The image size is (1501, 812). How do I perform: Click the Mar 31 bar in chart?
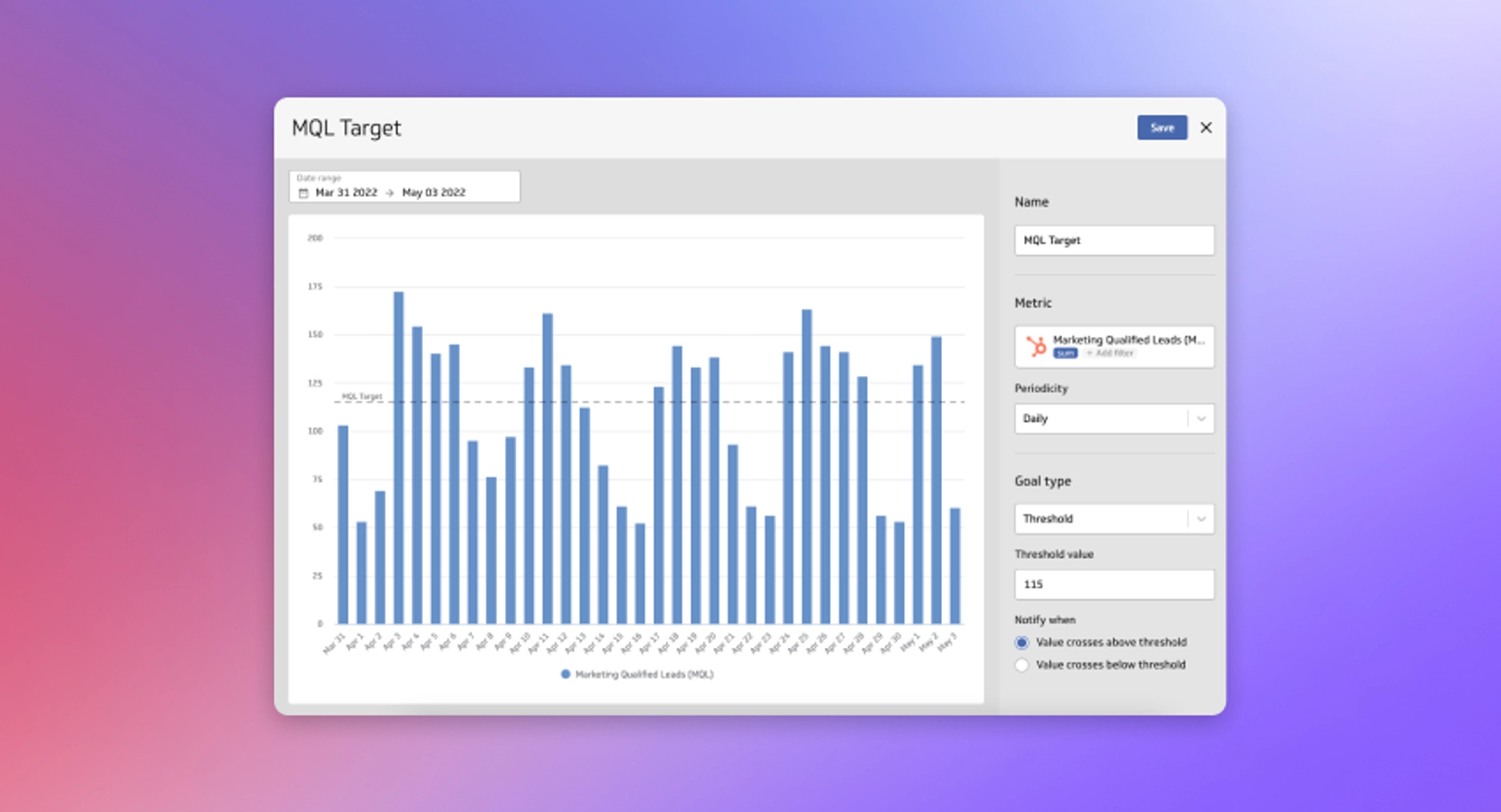(342, 524)
